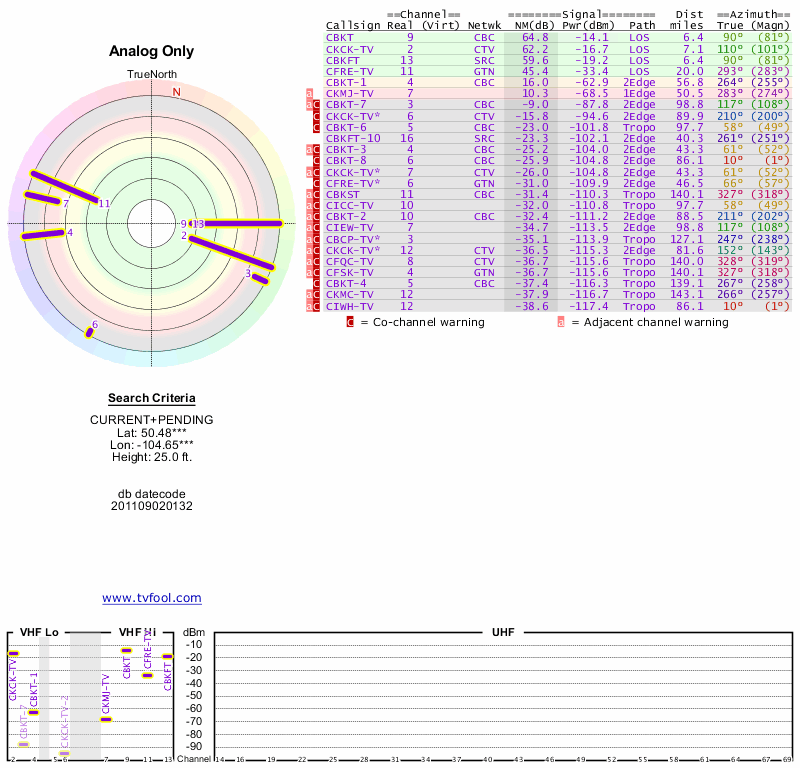Click the red N marker on the radar
Screen dimensions: 800x768
[x=177, y=92]
